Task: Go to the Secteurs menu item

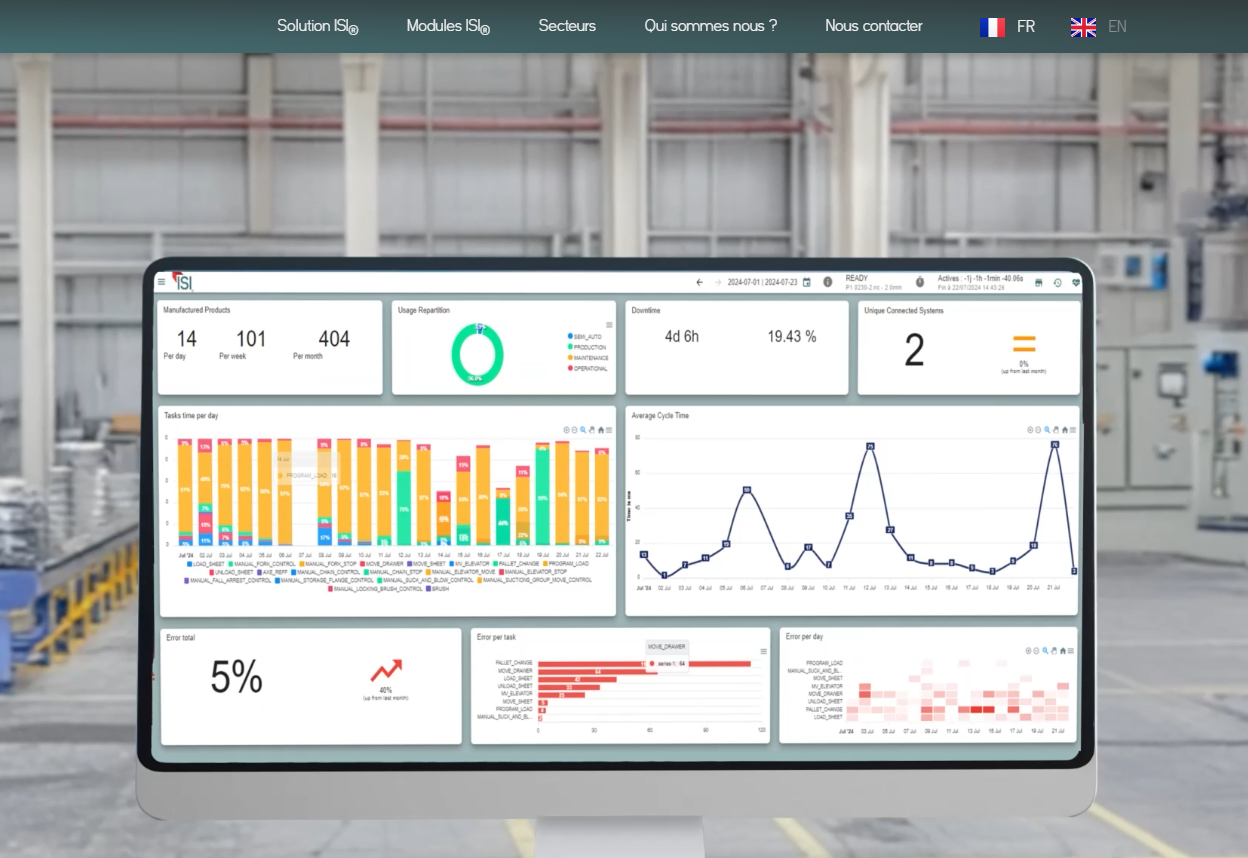Action: [x=567, y=26]
